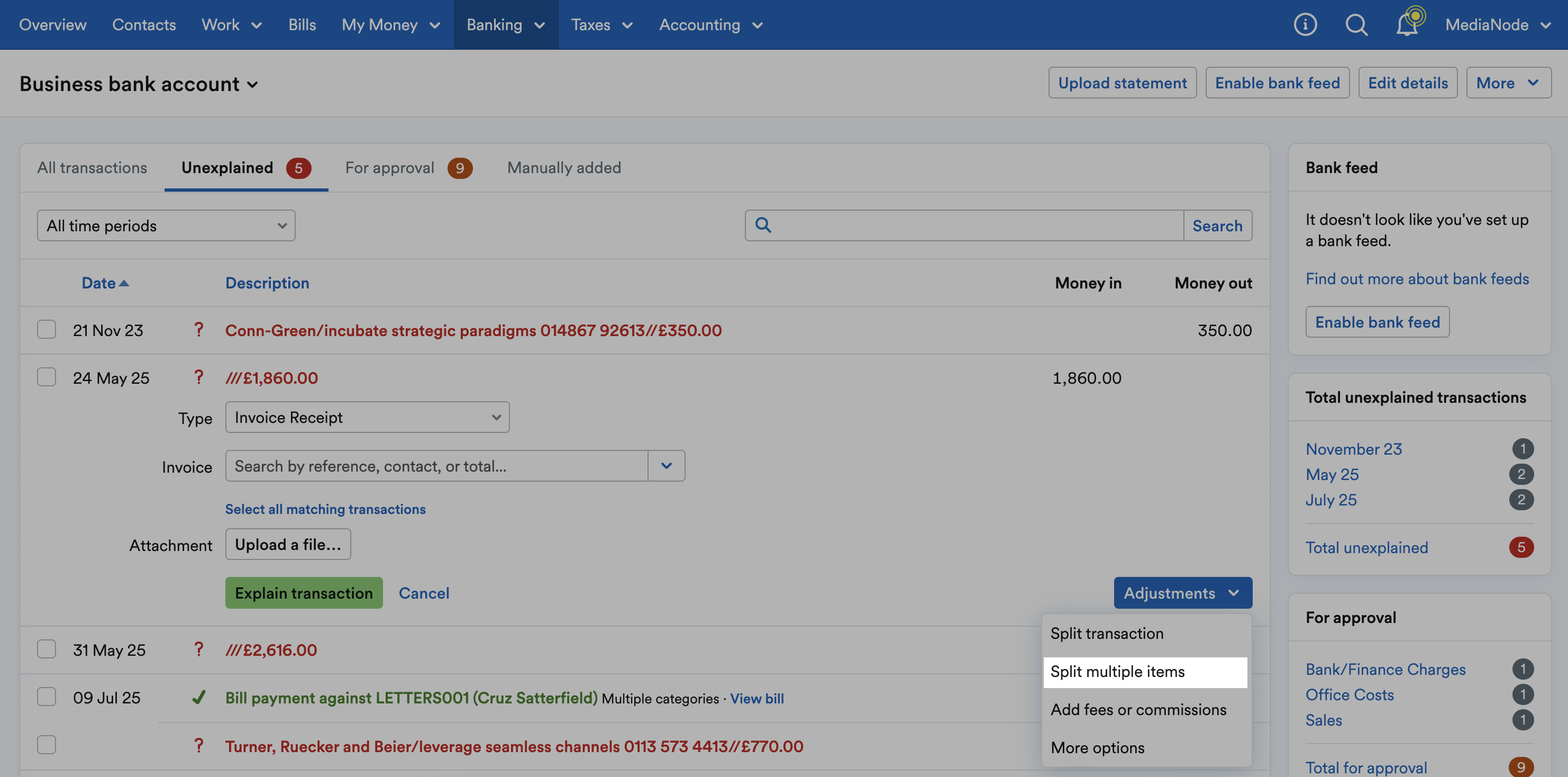Tick checkbox for 31 May 25 transaction
This screenshot has width=1568, height=777.
(x=46, y=648)
